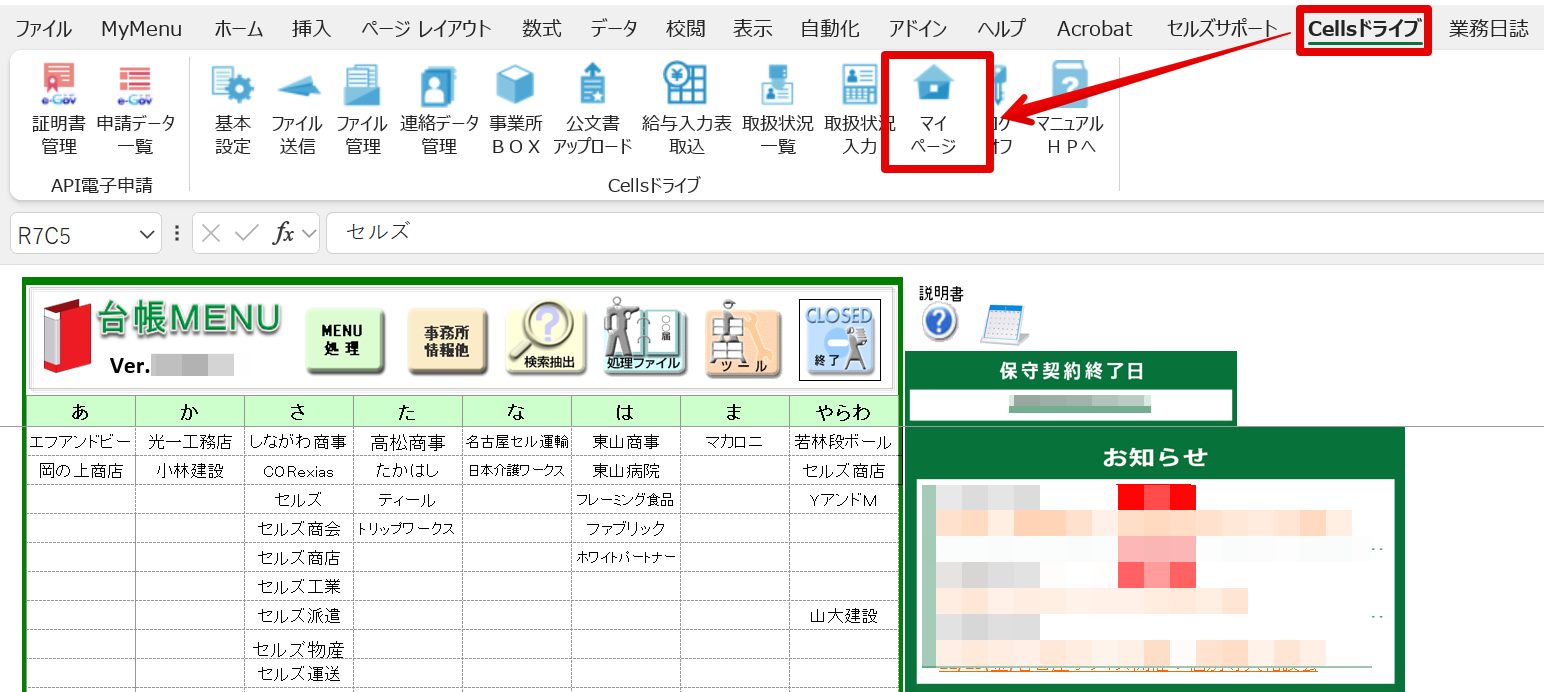Select the は column header
The height and width of the screenshot is (692, 1544).
[x=626, y=411]
